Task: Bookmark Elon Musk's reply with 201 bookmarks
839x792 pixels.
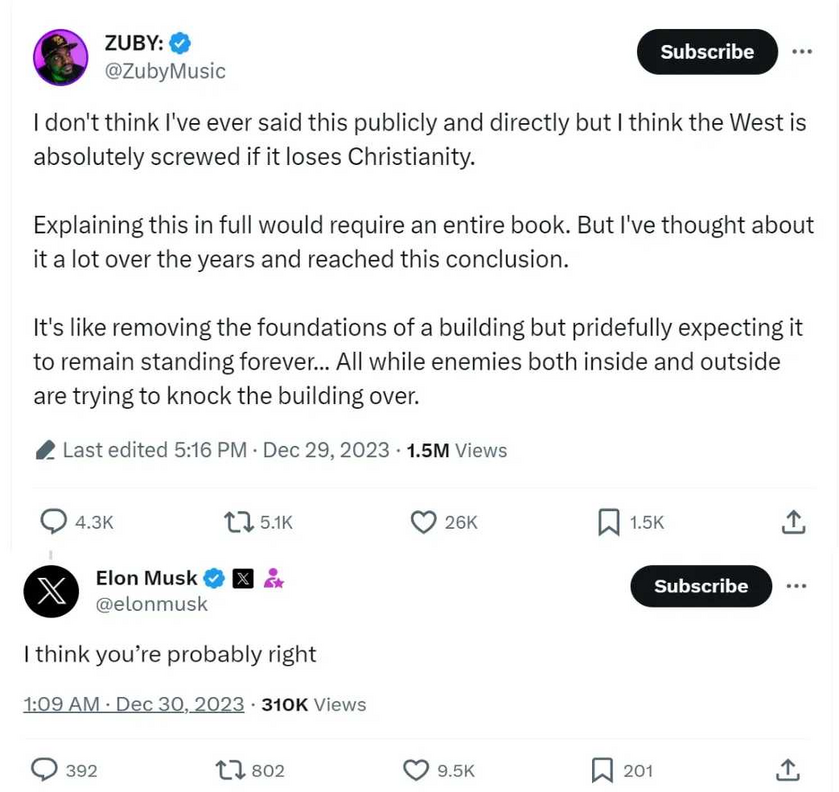Action: tap(602, 770)
